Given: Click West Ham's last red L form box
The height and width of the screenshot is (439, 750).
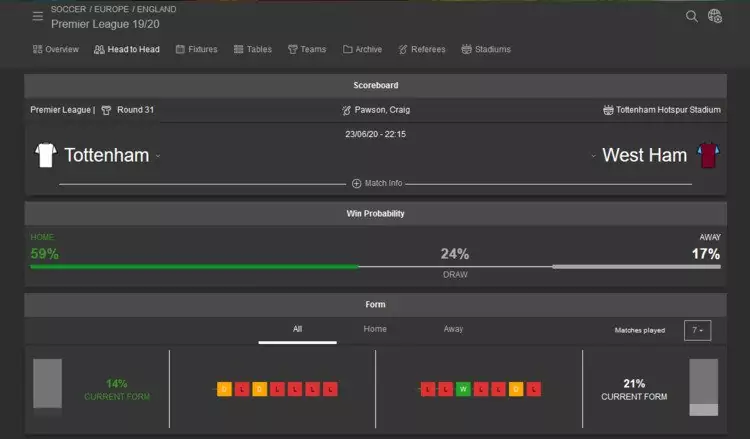Looking at the screenshot, I should (533, 389).
